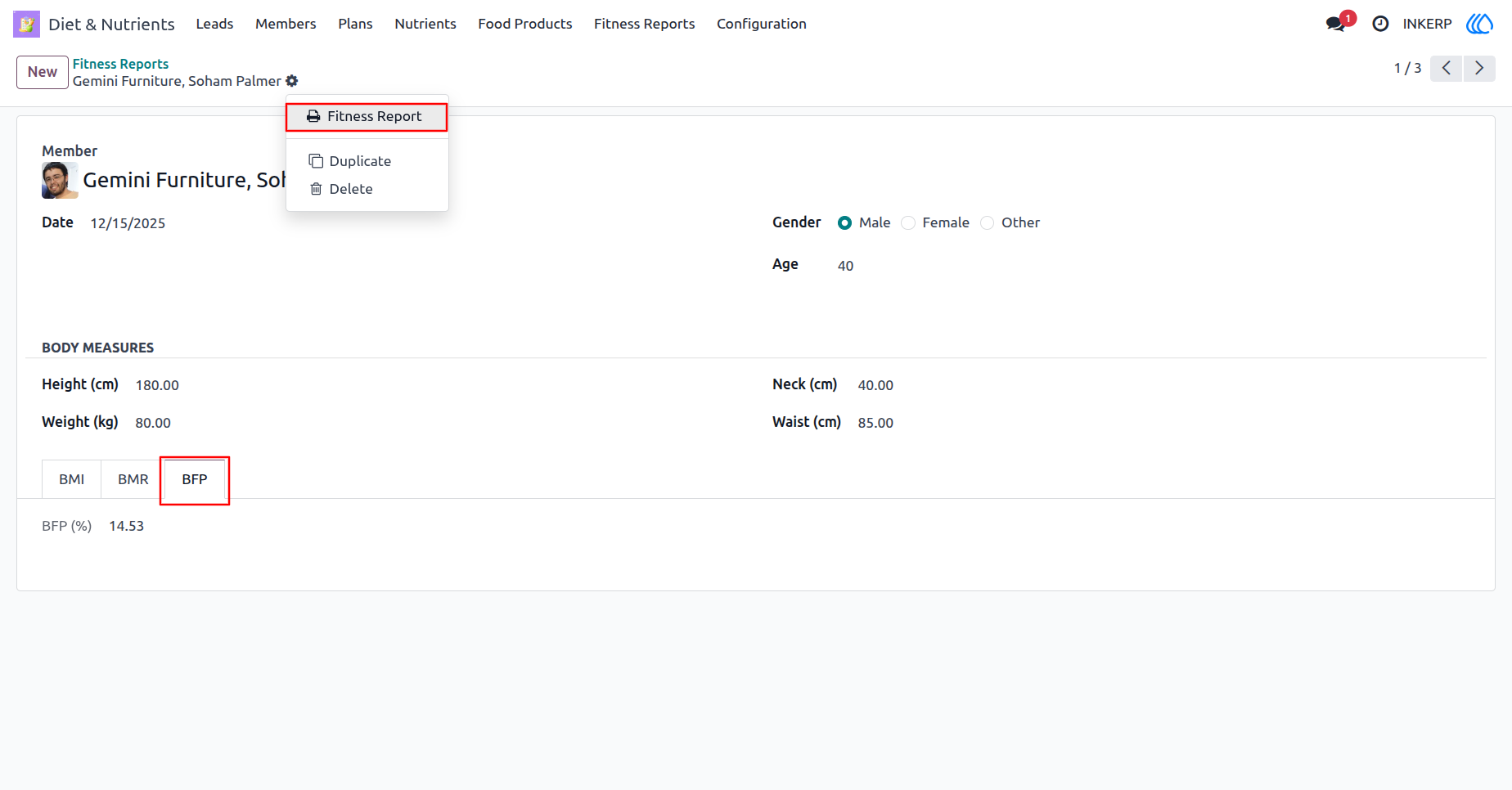
Task: Edit the Age field value 40
Action: (845, 266)
